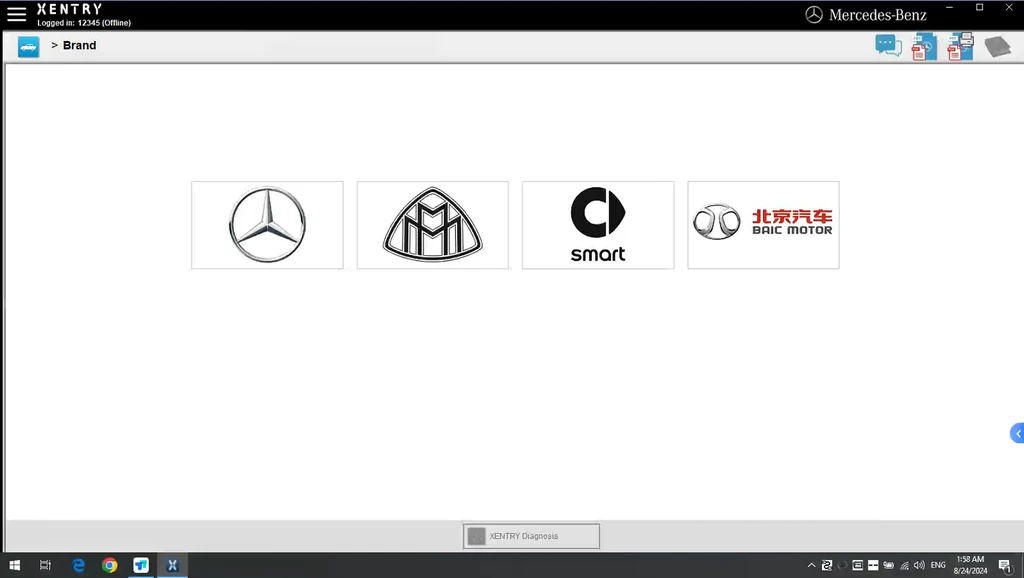
Task: Click the PDF print document icon
Action: (960, 47)
